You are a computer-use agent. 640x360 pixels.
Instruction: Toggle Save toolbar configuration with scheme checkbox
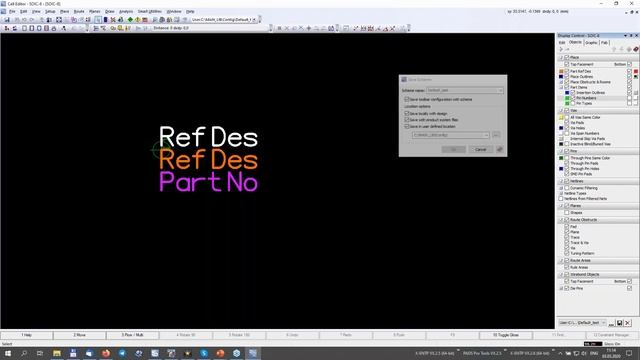(x=407, y=99)
